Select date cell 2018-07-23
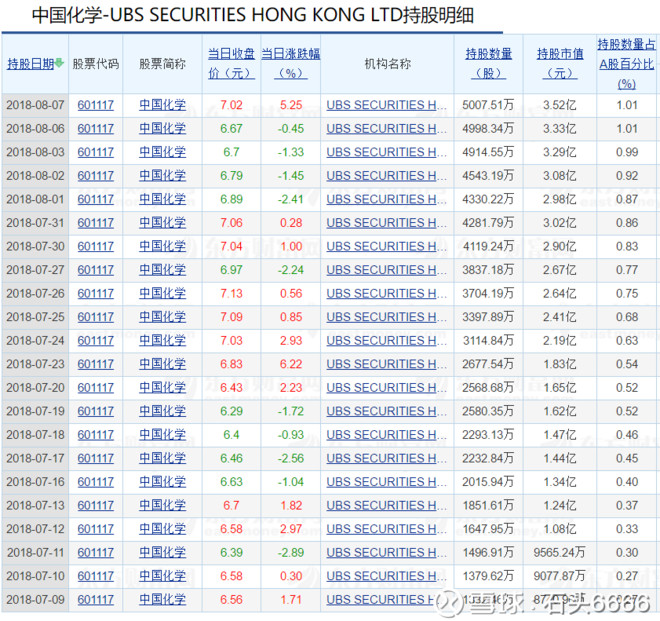The image size is (660, 621). click(x=35, y=364)
